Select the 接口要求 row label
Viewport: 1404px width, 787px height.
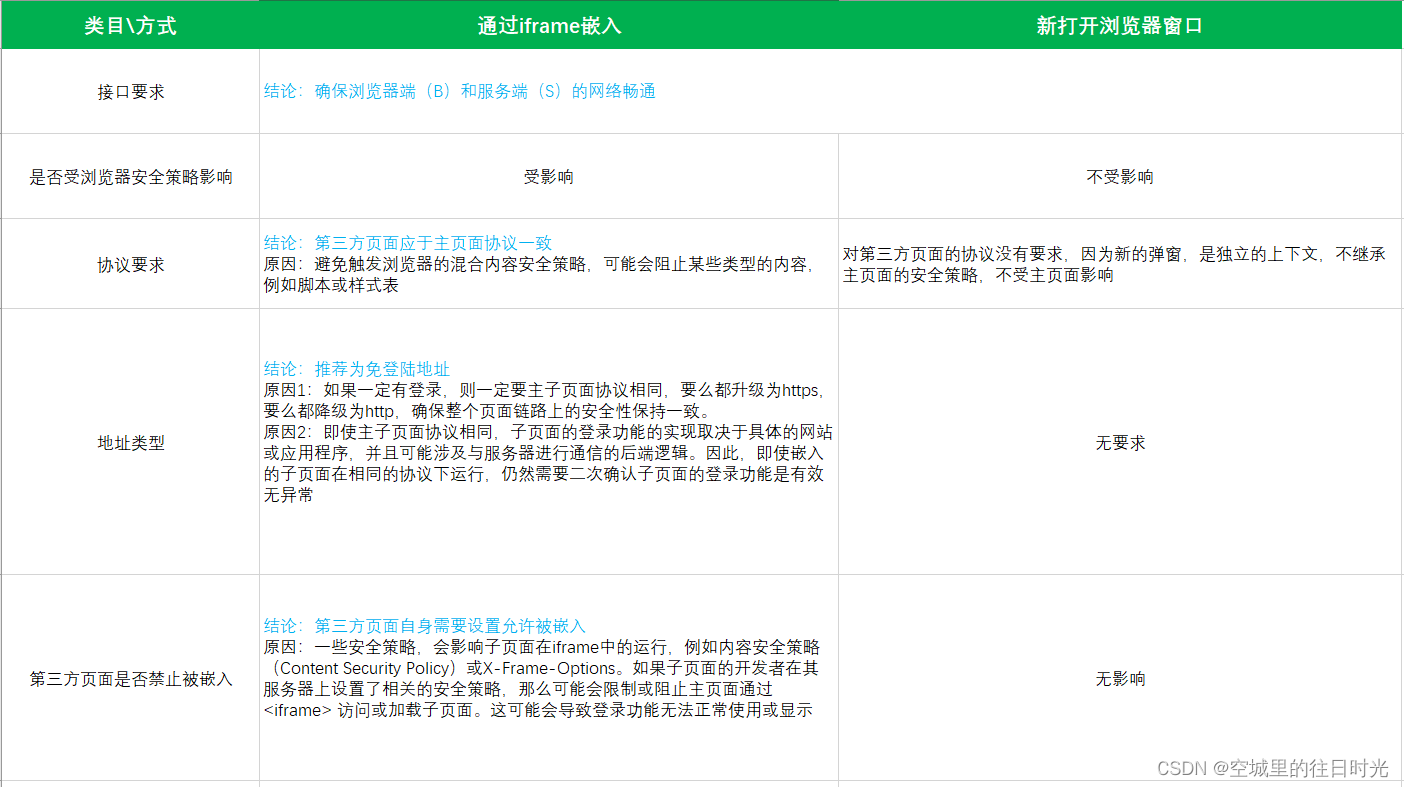[131, 92]
